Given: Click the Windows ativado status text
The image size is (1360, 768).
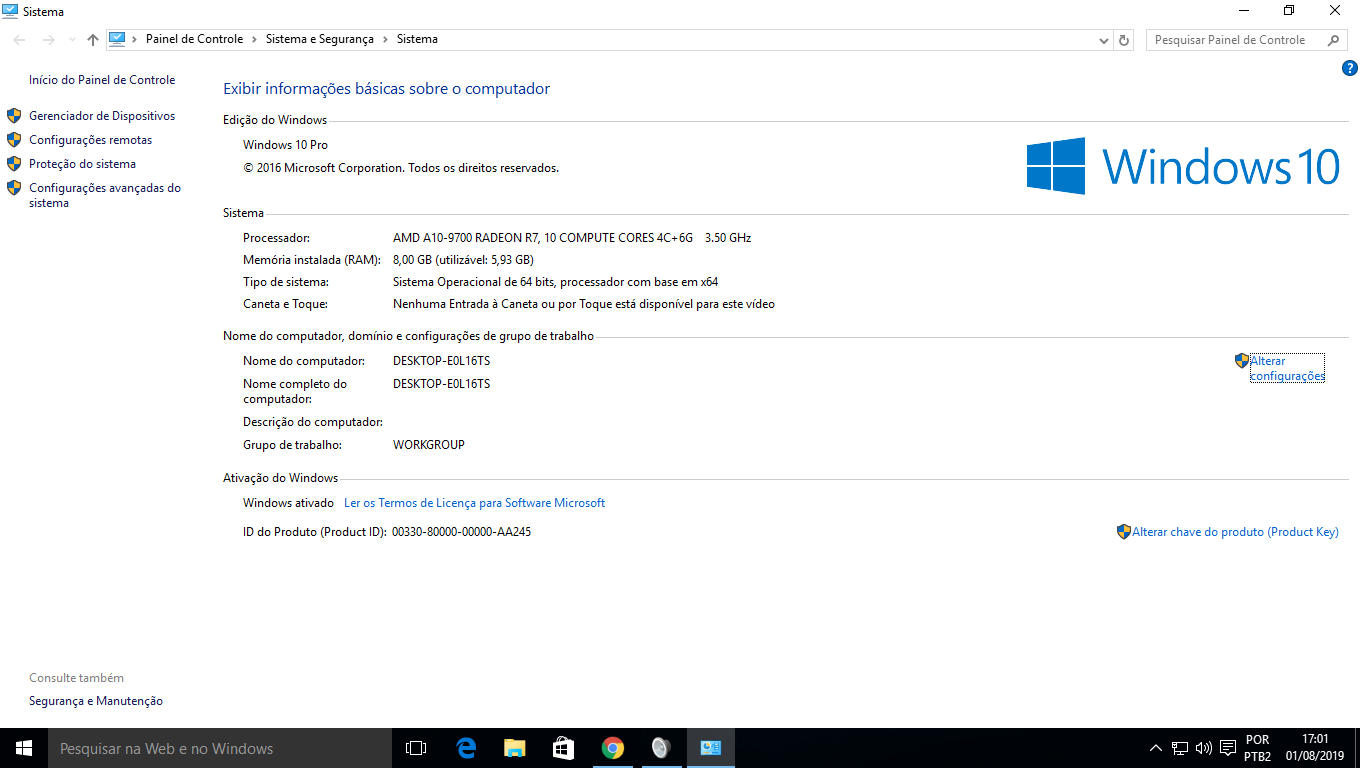Looking at the screenshot, I should pos(288,503).
